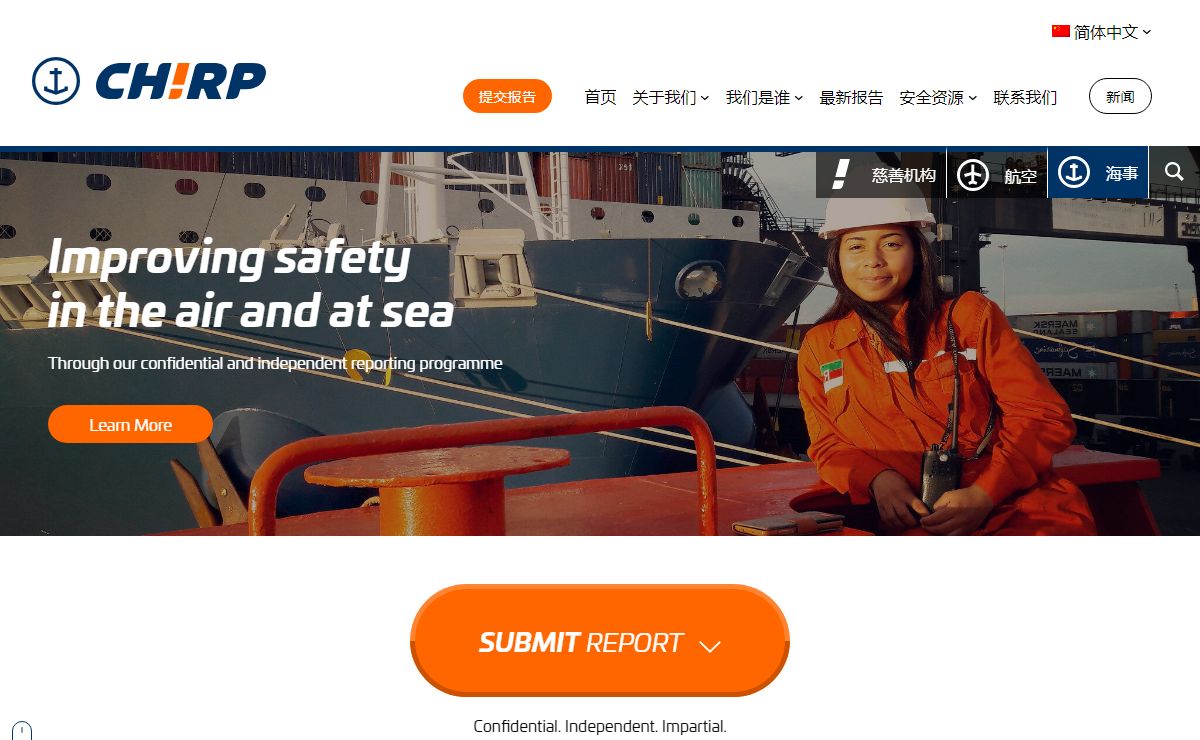Image resolution: width=1200 pixels, height=740 pixels.
Task: Go to 首页 in navigation
Action: pos(600,97)
